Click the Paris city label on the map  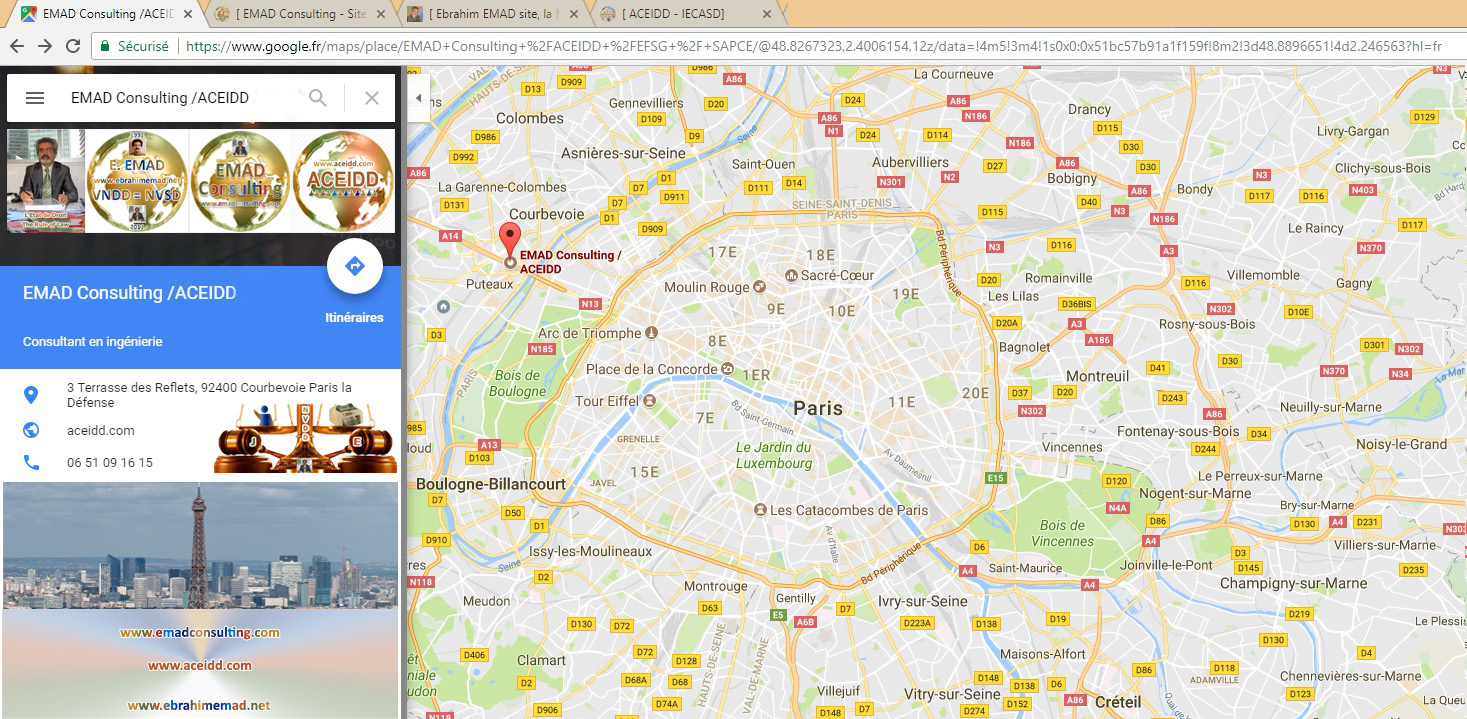coord(818,408)
